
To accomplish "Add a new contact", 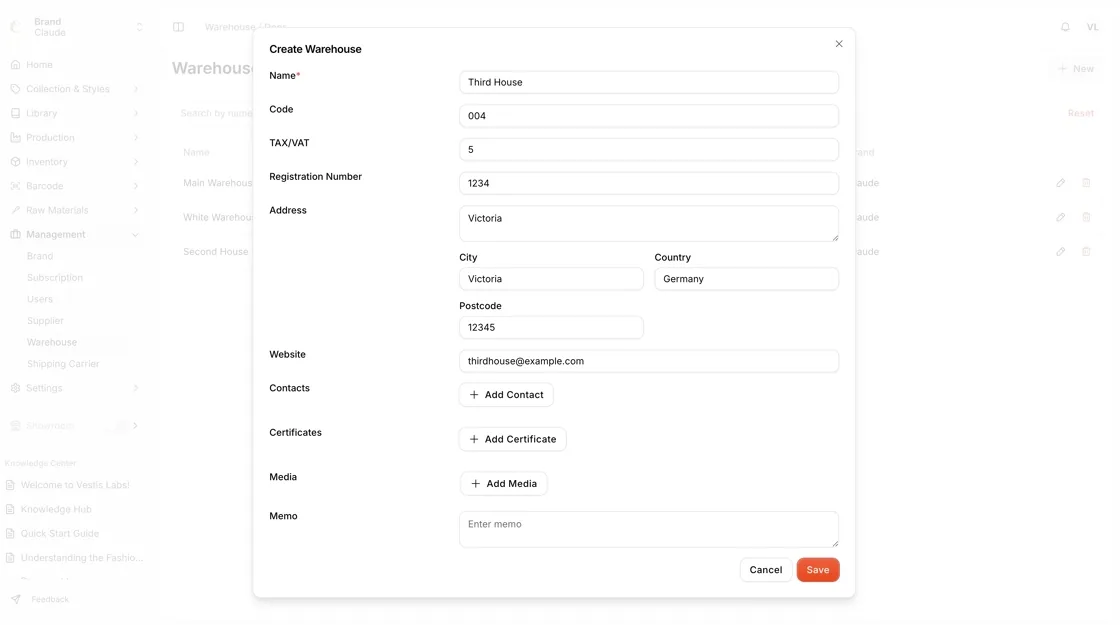I will (506, 394).
